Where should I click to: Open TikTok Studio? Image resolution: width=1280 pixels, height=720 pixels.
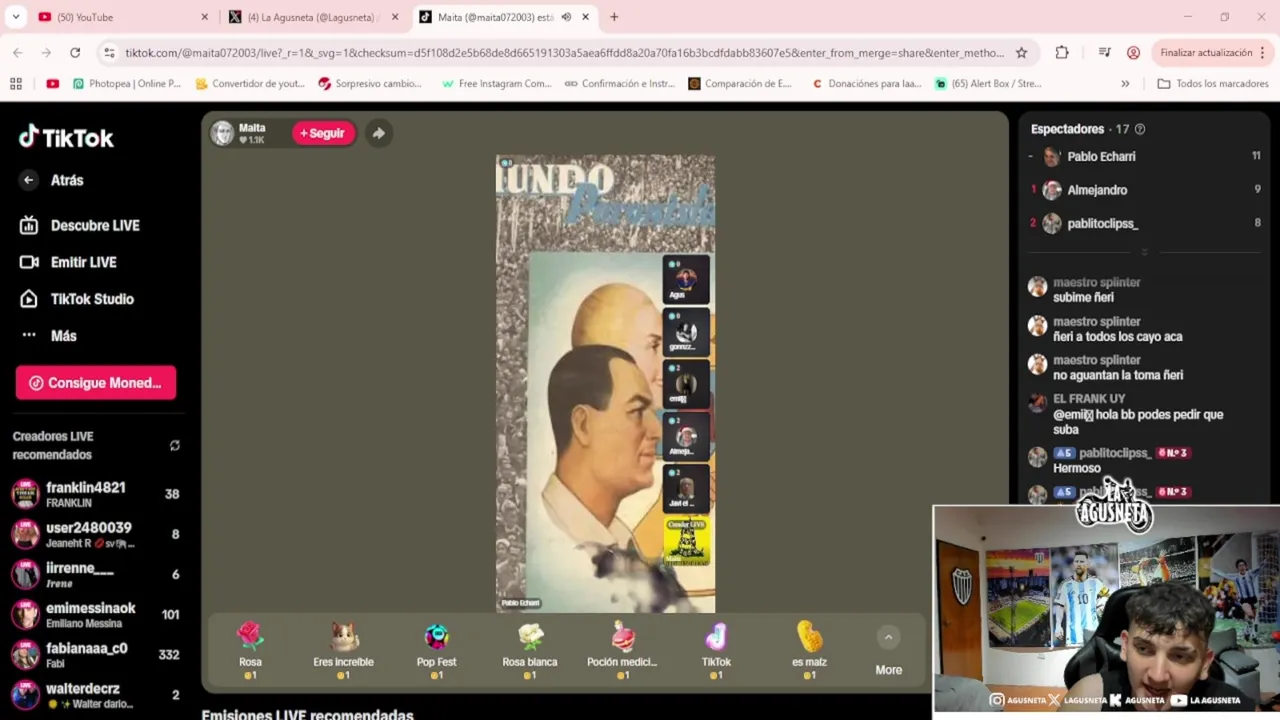point(77,299)
